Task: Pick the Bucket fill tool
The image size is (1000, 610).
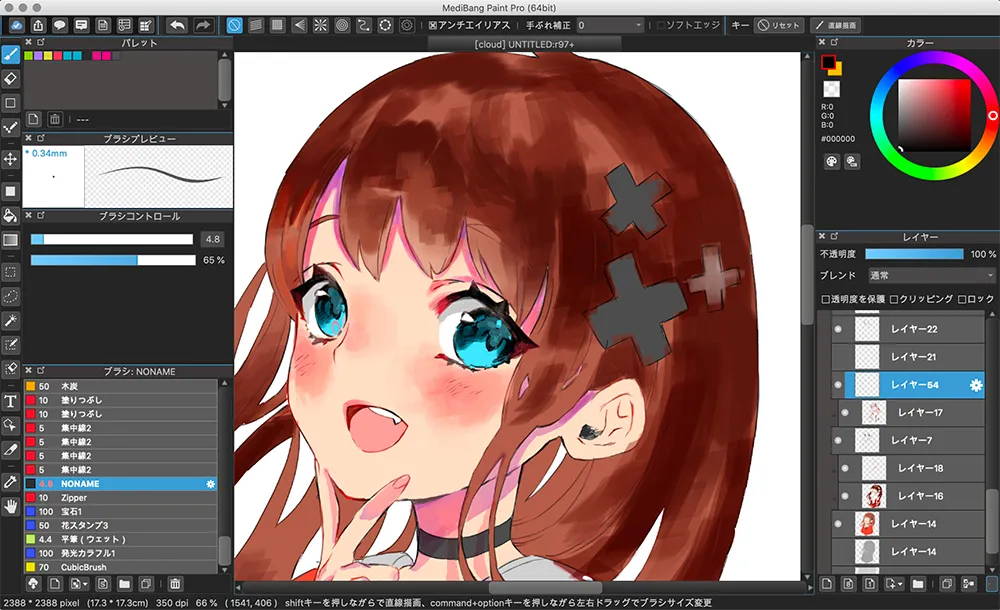Action: point(11,215)
